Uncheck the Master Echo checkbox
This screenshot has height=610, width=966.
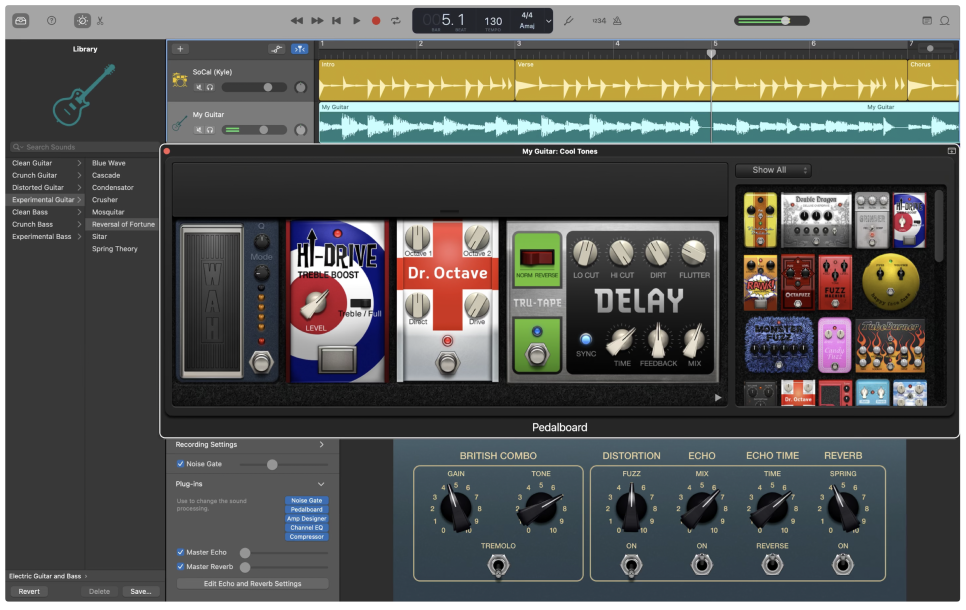[181, 553]
